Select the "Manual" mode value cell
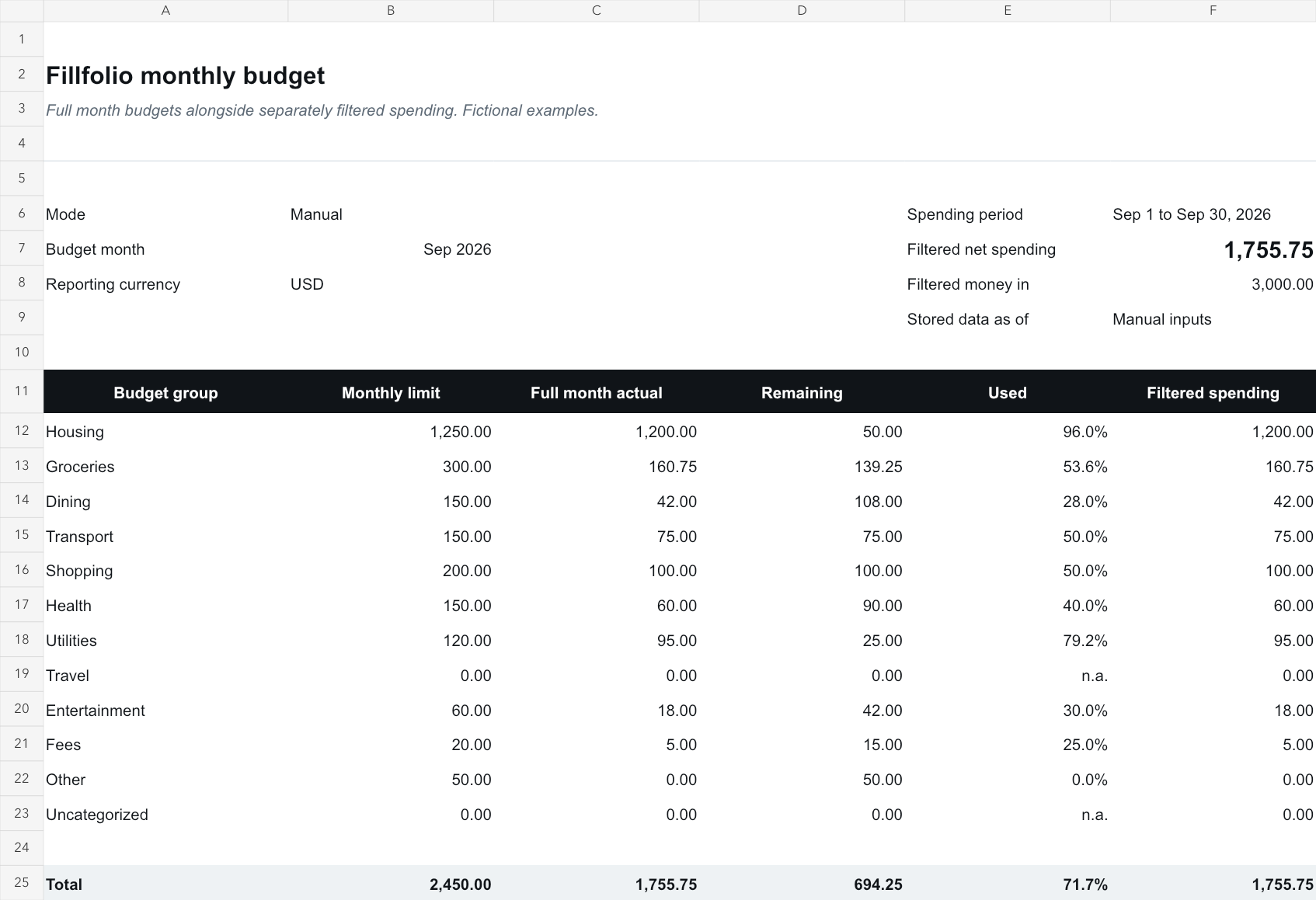The width and height of the screenshot is (1316, 900). 316,214
